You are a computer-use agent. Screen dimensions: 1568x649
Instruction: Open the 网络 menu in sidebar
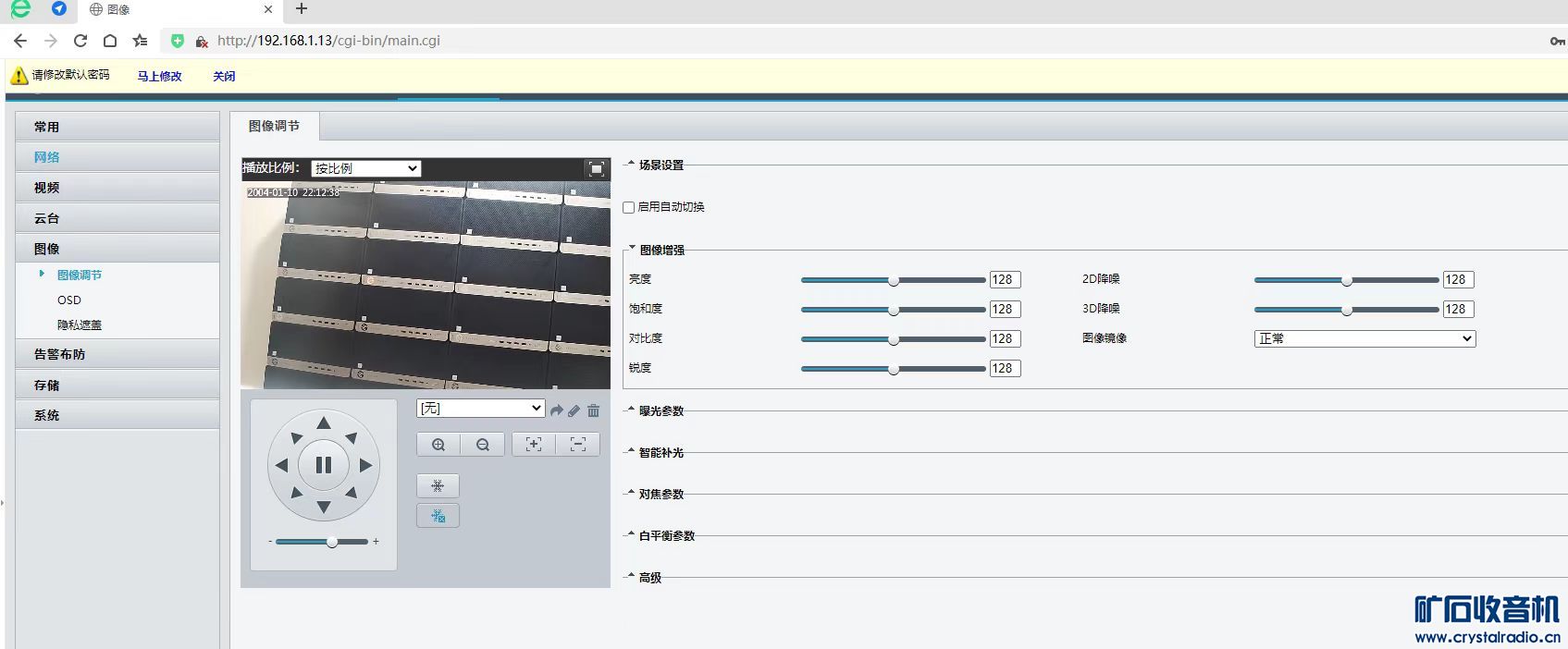[47, 157]
